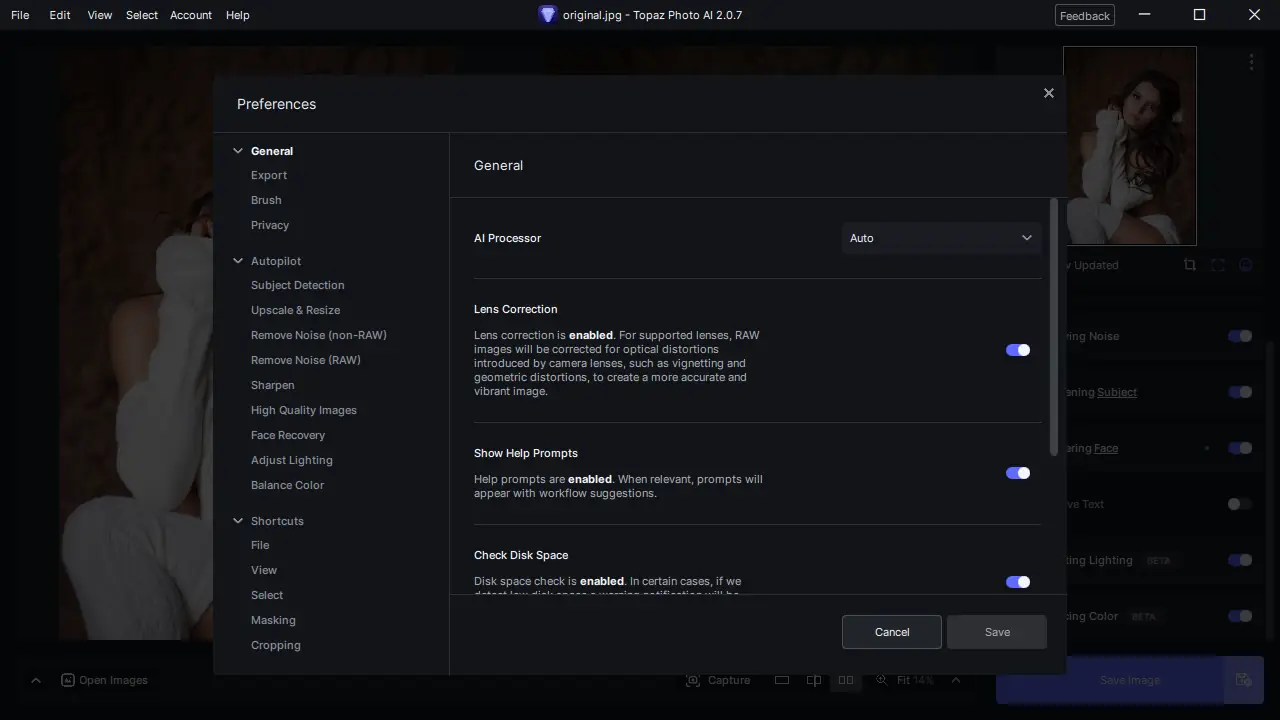The image size is (1280, 720).
Task: Select the split view layout icon
Action: click(x=814, y=680)
